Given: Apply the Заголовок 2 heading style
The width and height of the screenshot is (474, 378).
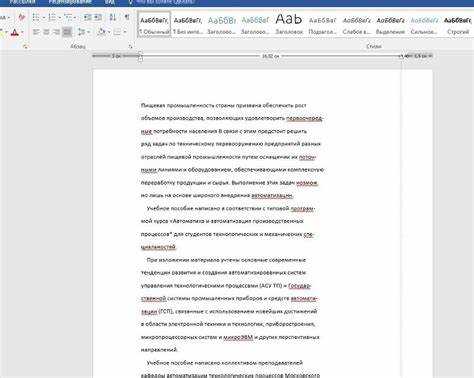Looking at the screenshot, I should [x=255, y=25].
